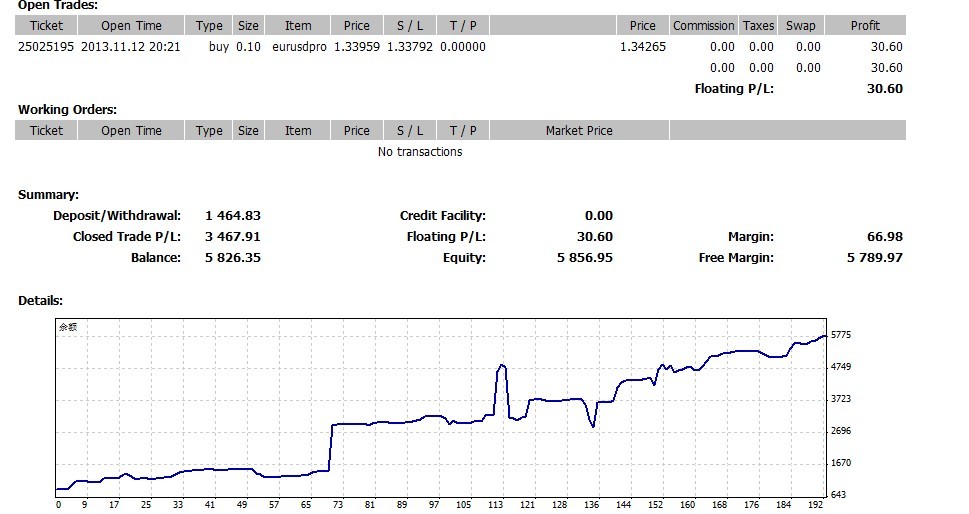The width and height of the screenshot is (969, 514).
Task: Select Margin value 66.98
Action: 885,237
